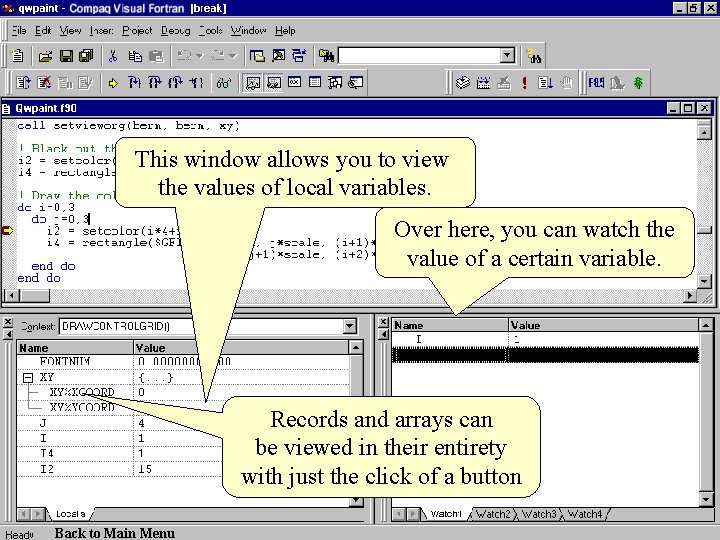This screenshot has height=540, width=720.
Task: Click the Find in Files icon
Action: point(326,56)
